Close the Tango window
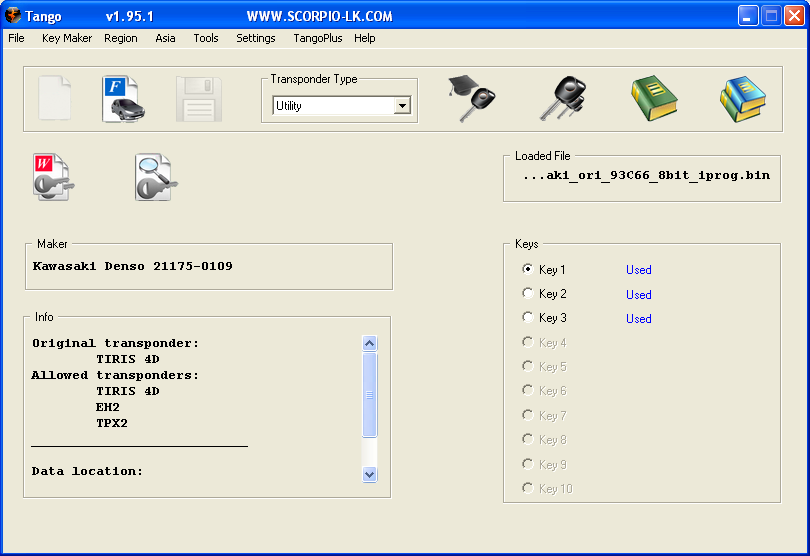 click(x=794, y=16)
